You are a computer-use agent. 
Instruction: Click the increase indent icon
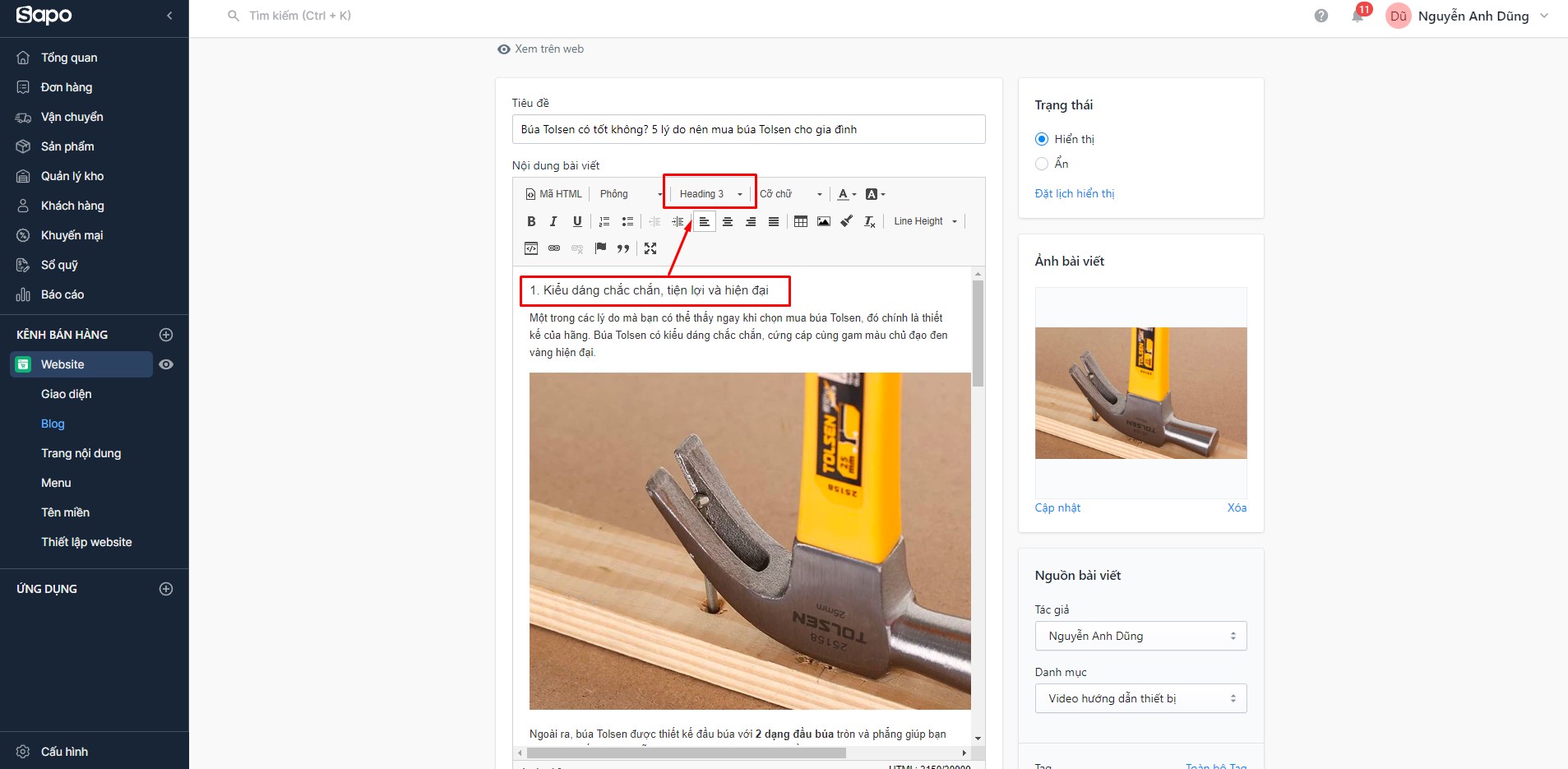tap(678, 221)
